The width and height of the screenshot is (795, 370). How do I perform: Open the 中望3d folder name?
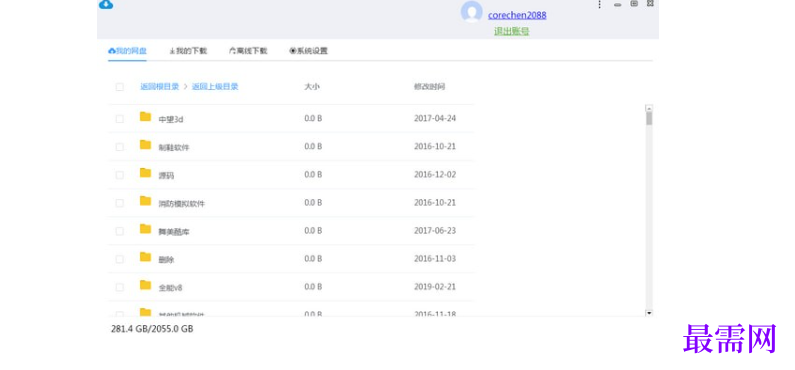[170, 120]
